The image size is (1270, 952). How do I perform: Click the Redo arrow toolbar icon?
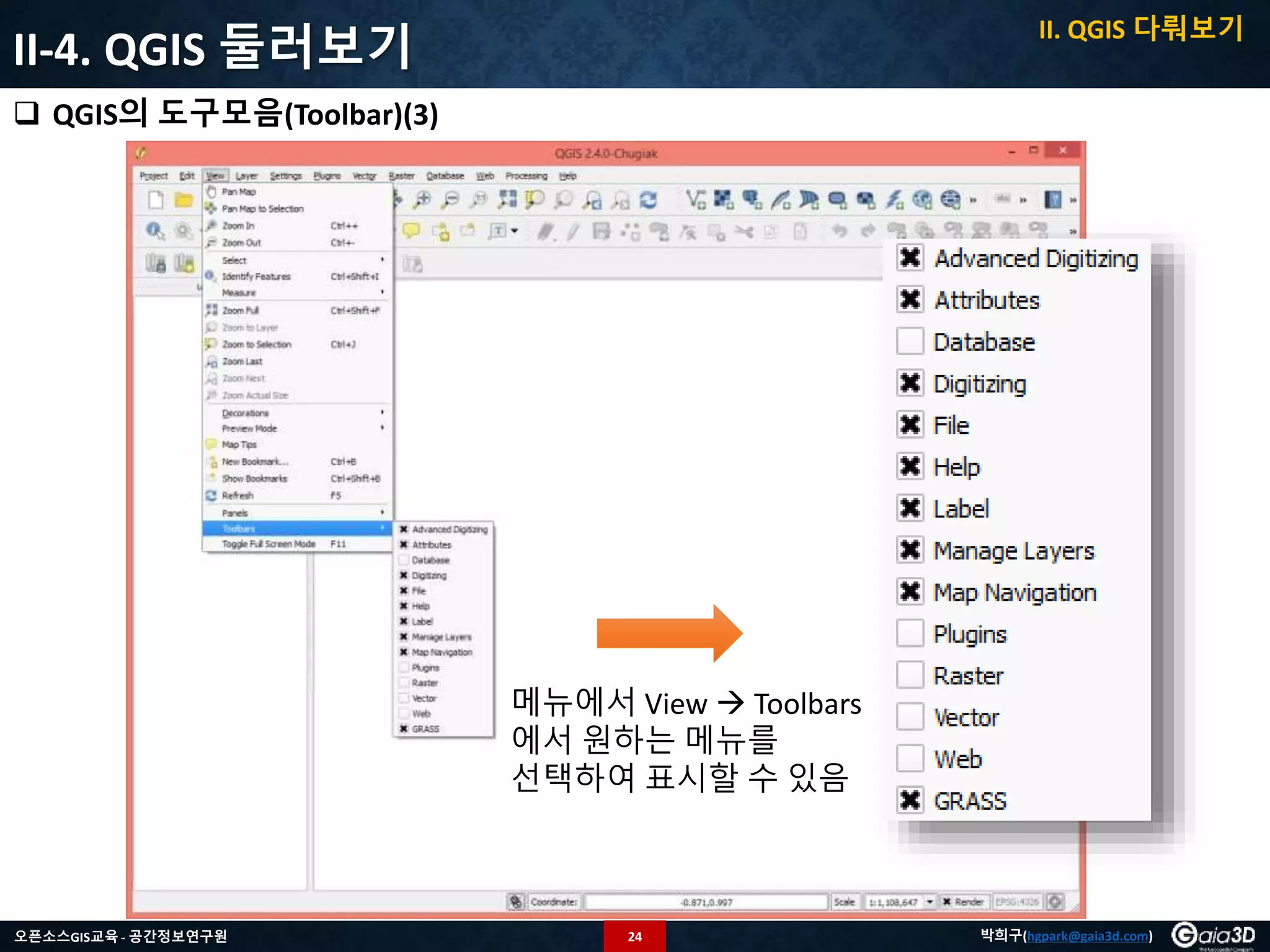(x=868, y=231)
